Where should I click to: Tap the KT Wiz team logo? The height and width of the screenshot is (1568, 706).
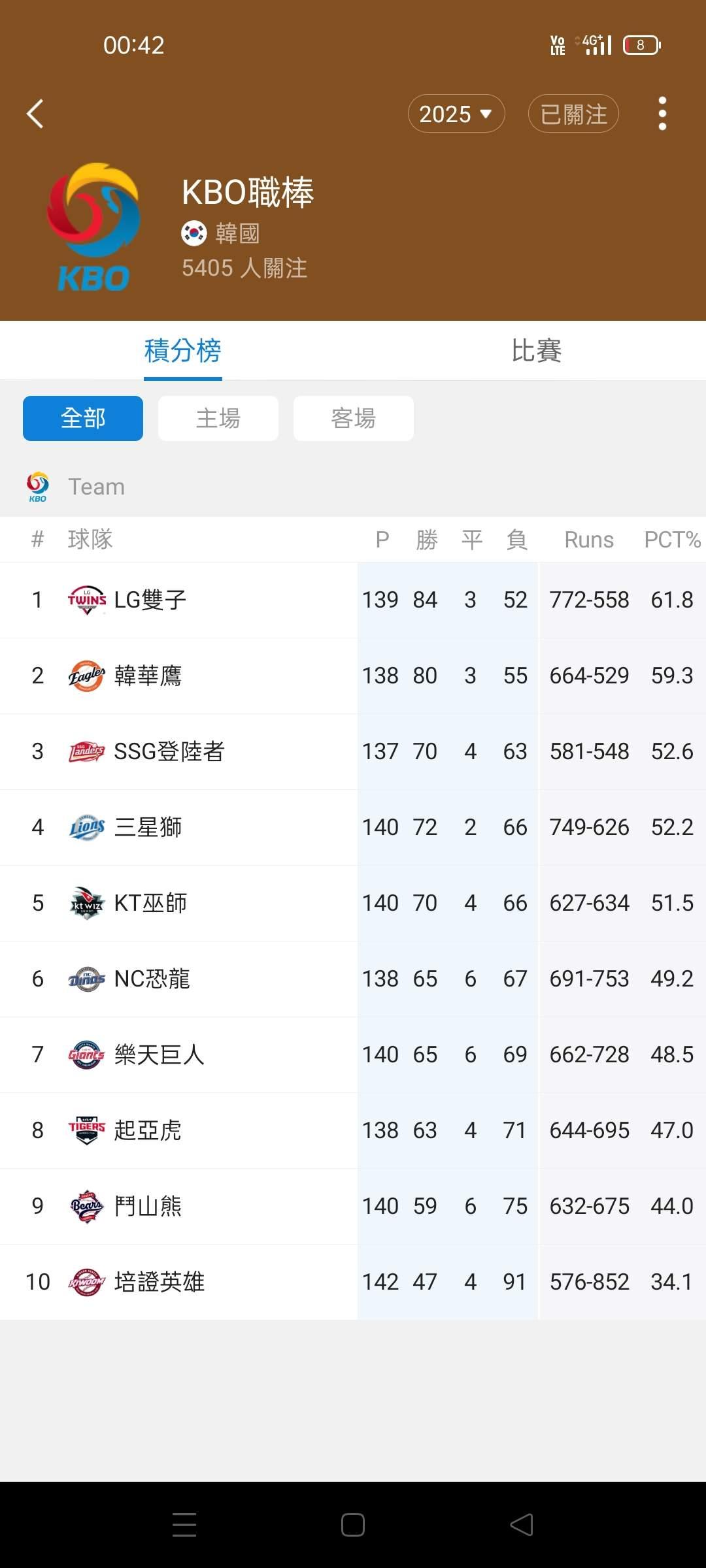point(87,903)
